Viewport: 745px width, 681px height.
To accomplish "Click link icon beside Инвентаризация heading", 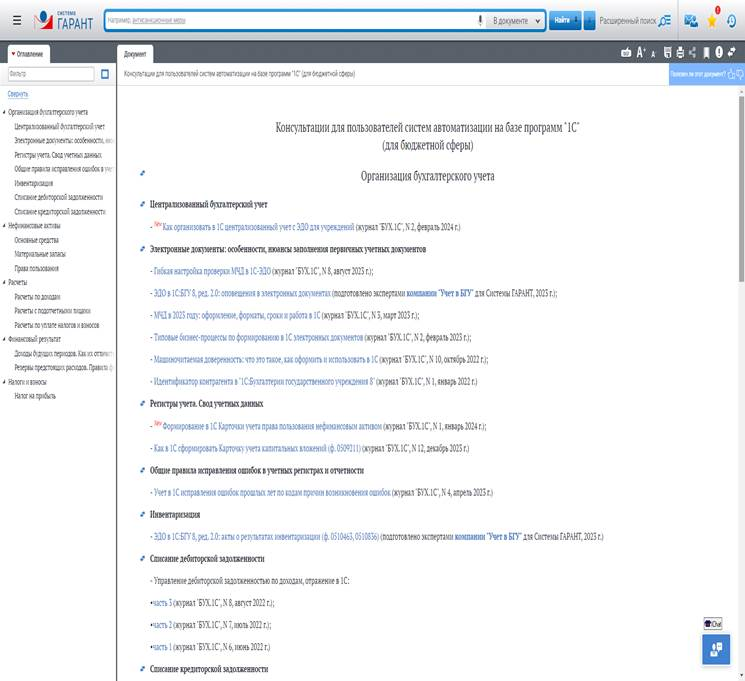I will [142, 514].
